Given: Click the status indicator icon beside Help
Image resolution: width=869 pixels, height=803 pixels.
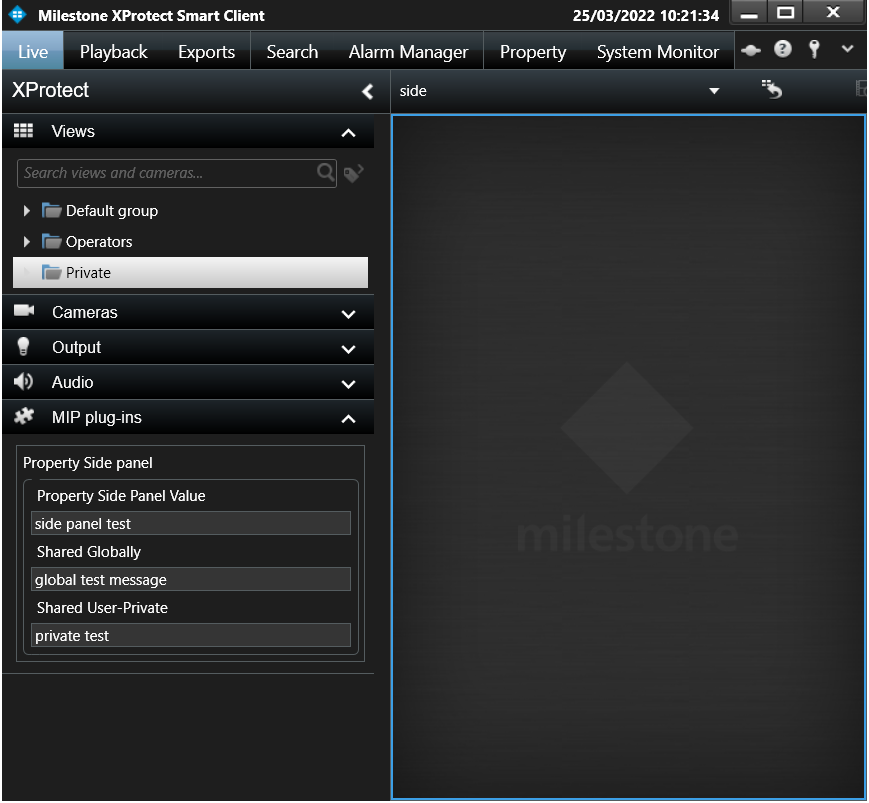Looking at the screenshot, I should [750, 50].
